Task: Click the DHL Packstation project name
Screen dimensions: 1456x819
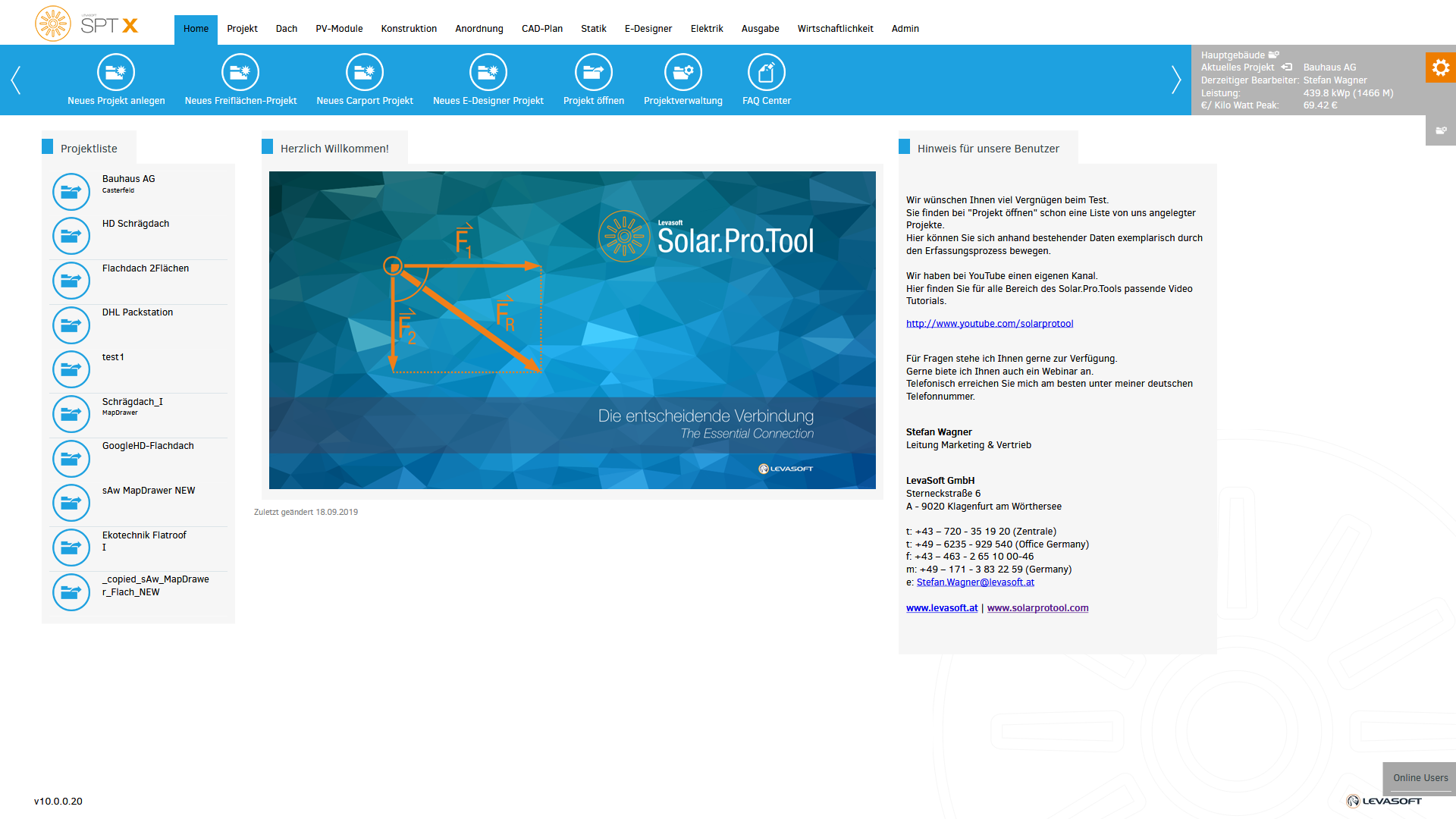Action: (137, 312)
